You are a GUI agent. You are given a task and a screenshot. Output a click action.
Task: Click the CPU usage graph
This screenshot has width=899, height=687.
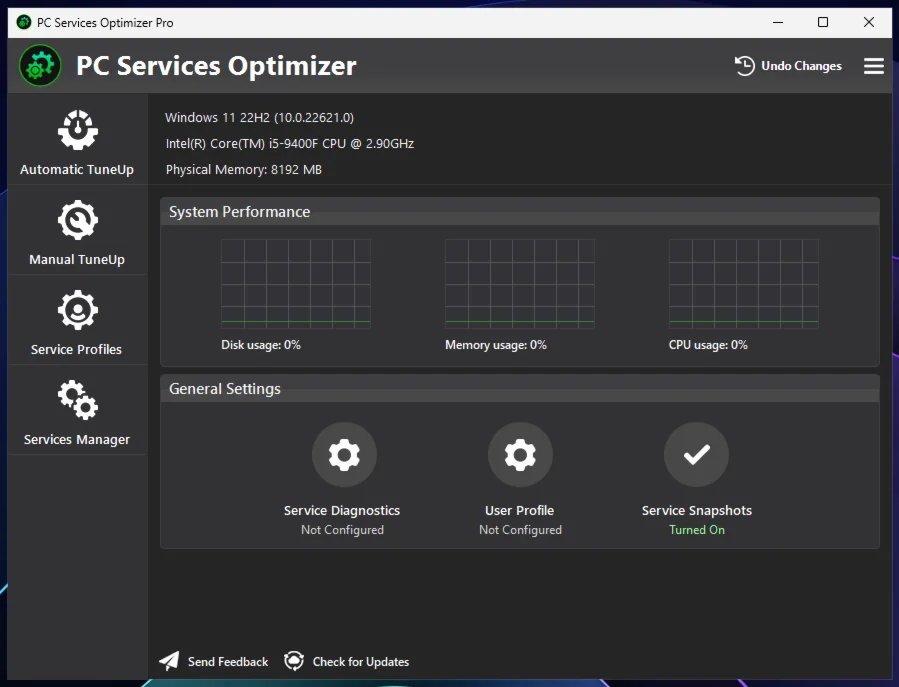pos(744,284)
